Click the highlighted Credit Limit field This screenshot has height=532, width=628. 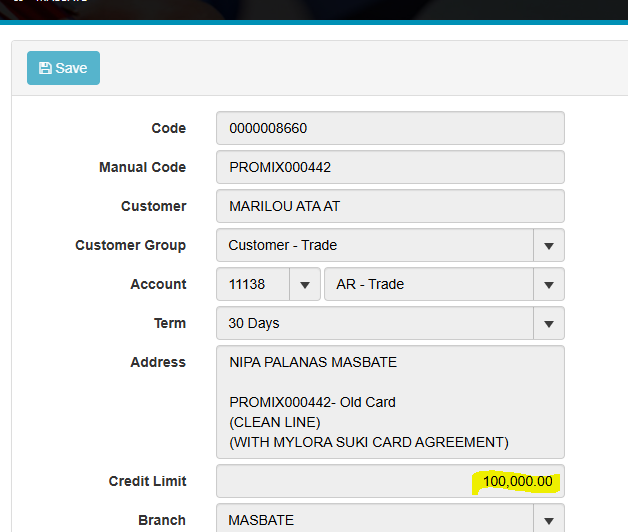point(390,481)
